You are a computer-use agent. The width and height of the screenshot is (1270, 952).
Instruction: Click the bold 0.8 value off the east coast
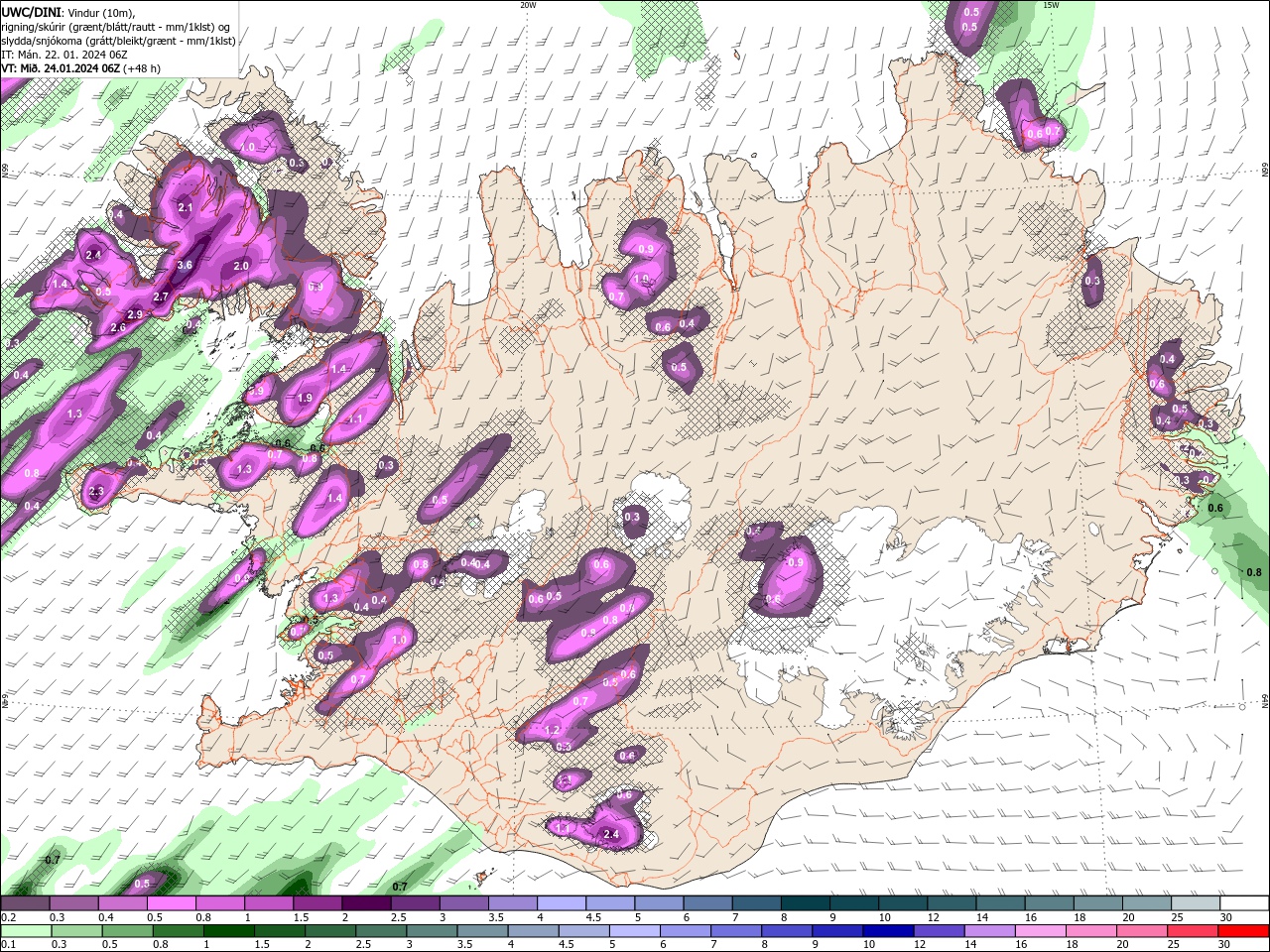[x=1254, y=572]
